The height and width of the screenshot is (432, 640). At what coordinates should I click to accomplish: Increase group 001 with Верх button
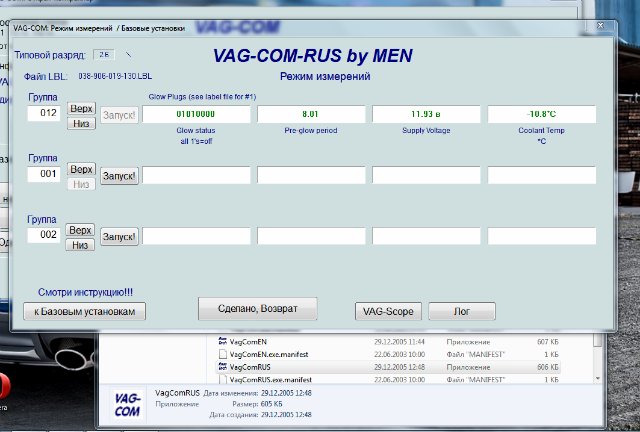pyautogui.click(x=81, y=169)
